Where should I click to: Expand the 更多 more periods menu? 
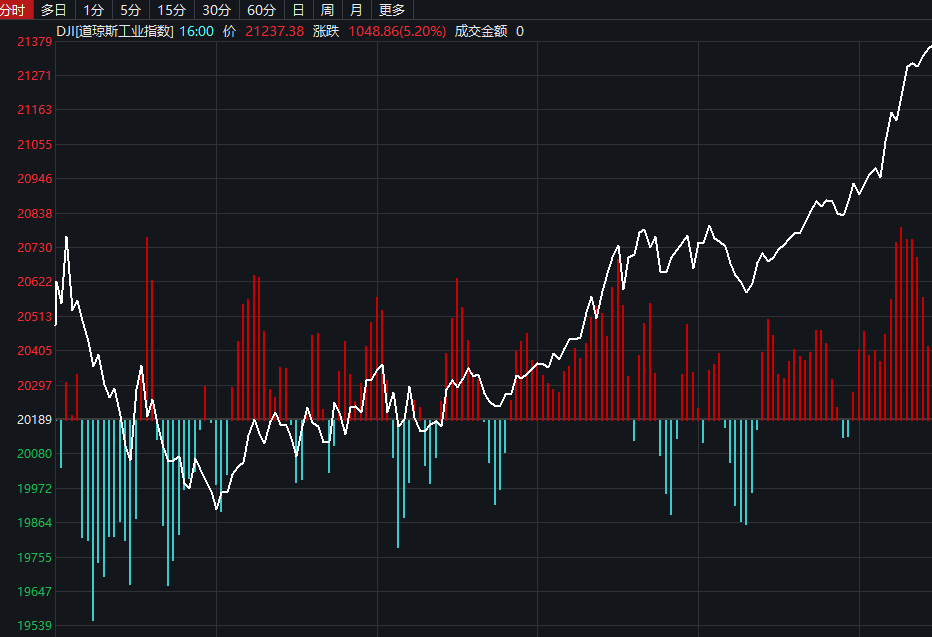tap(391, 10)
